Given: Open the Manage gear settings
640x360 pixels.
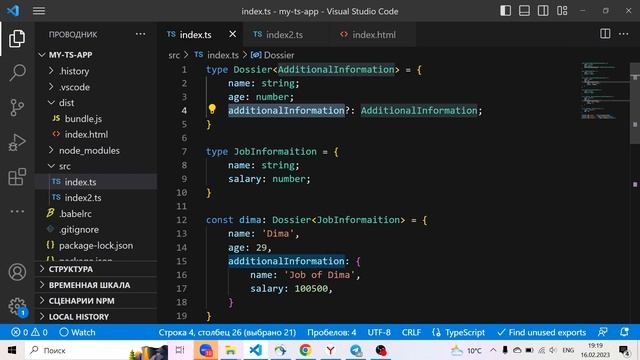Looking at the screenshot, I should 17,306.
